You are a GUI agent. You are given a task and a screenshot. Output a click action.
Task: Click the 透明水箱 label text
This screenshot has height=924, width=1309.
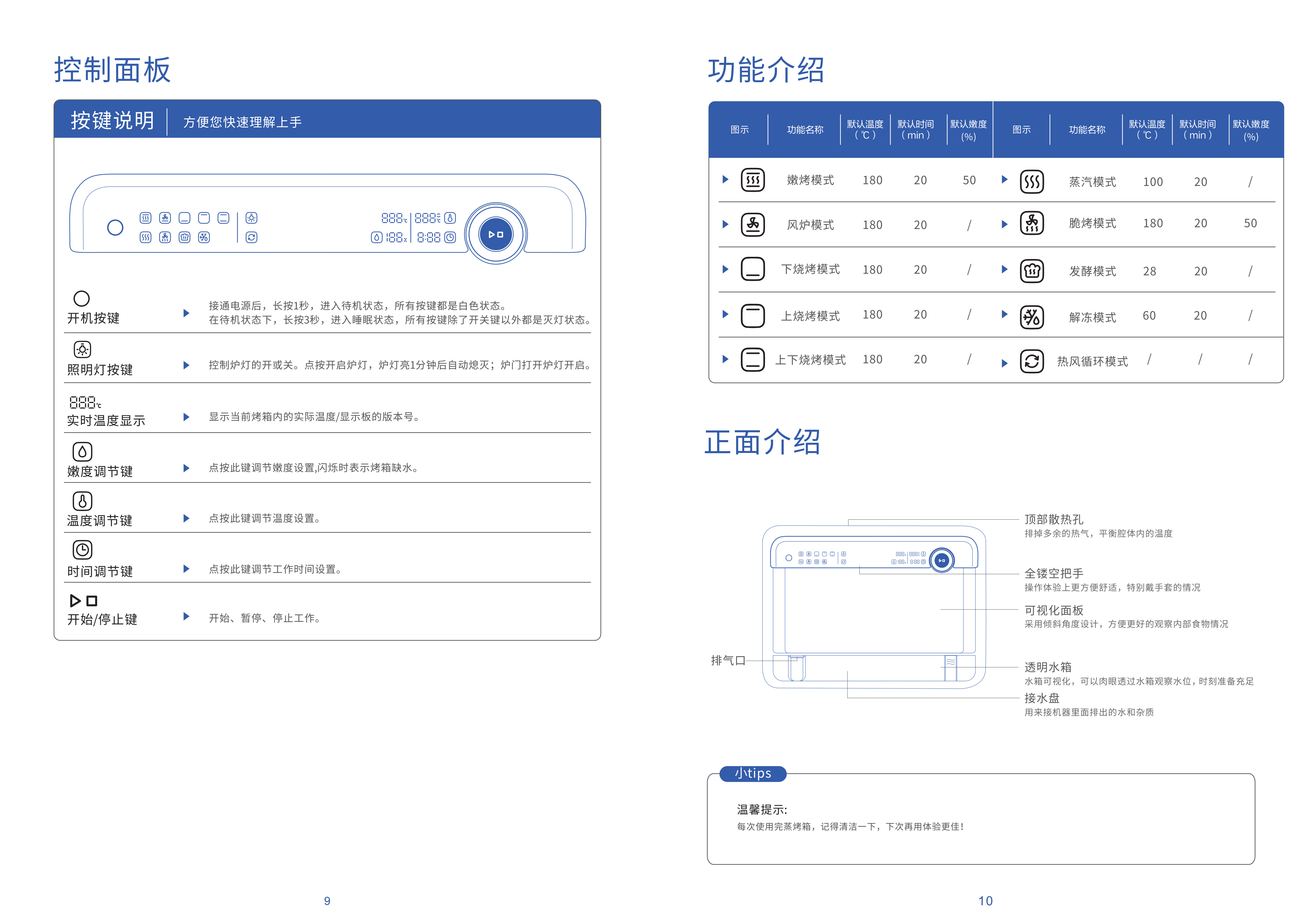click(x=1047, y=667)
